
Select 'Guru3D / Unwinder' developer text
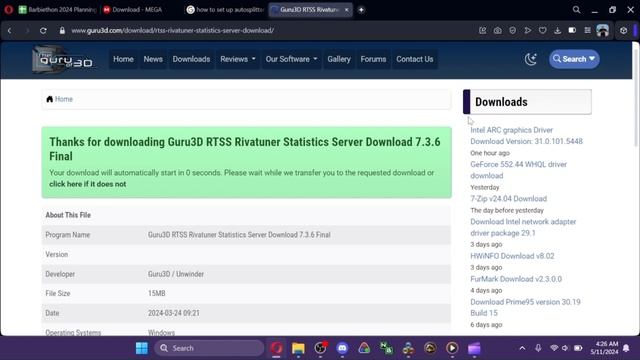coord(176,274)
